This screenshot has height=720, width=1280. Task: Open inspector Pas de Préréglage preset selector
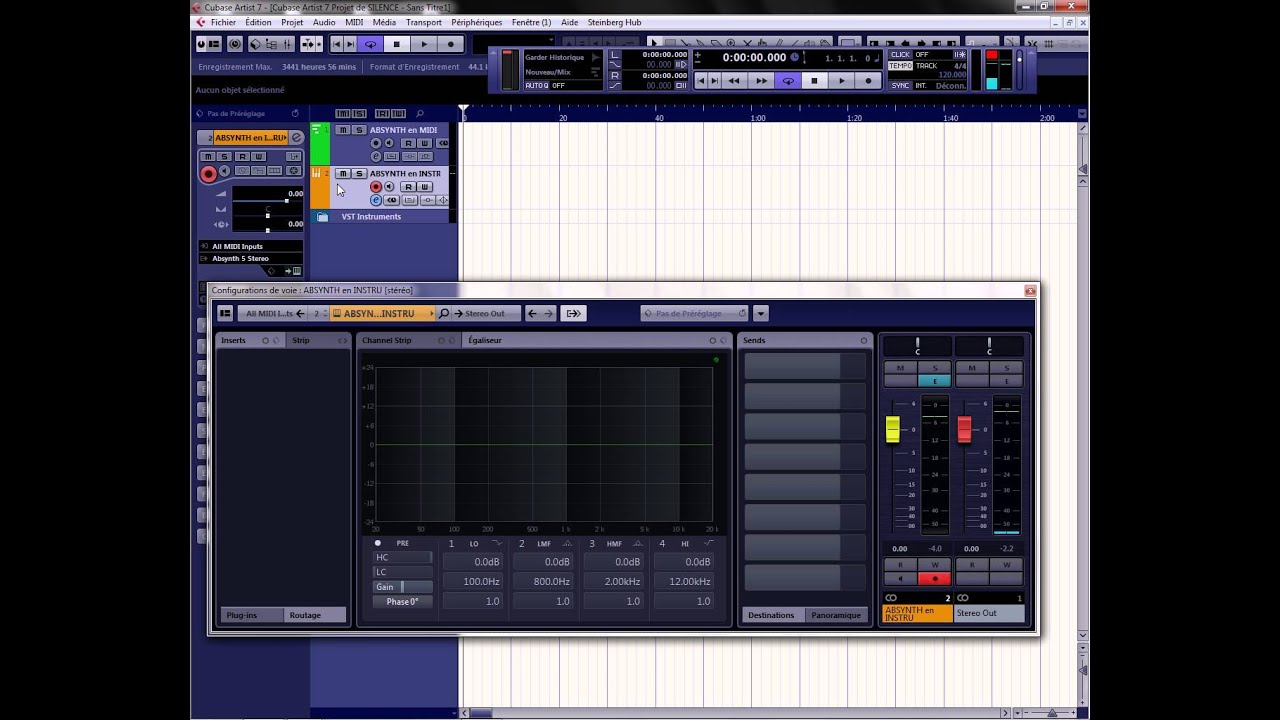[x=250, y=114]
